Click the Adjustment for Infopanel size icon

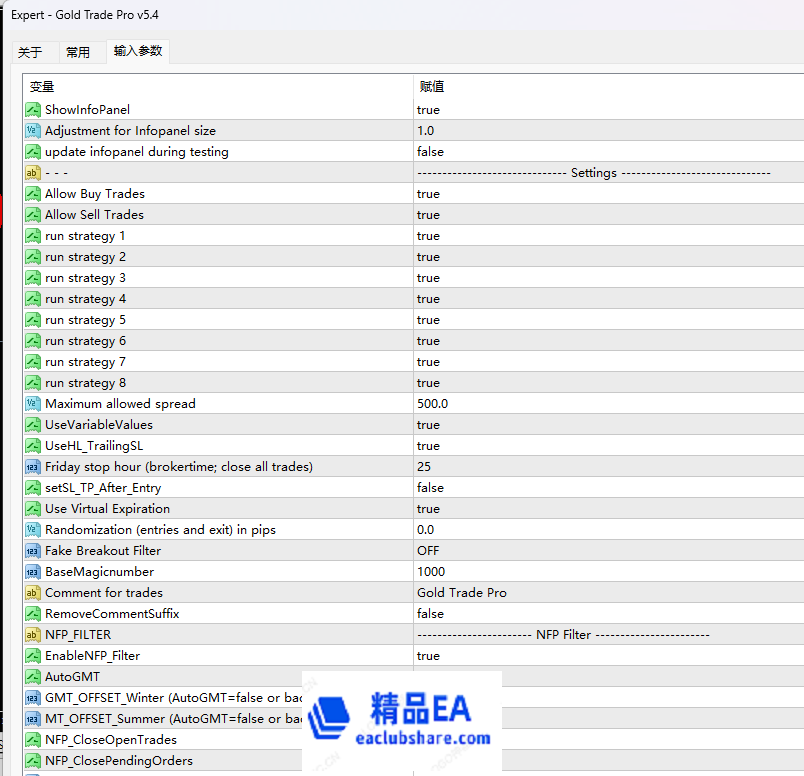tap(32, 131)
